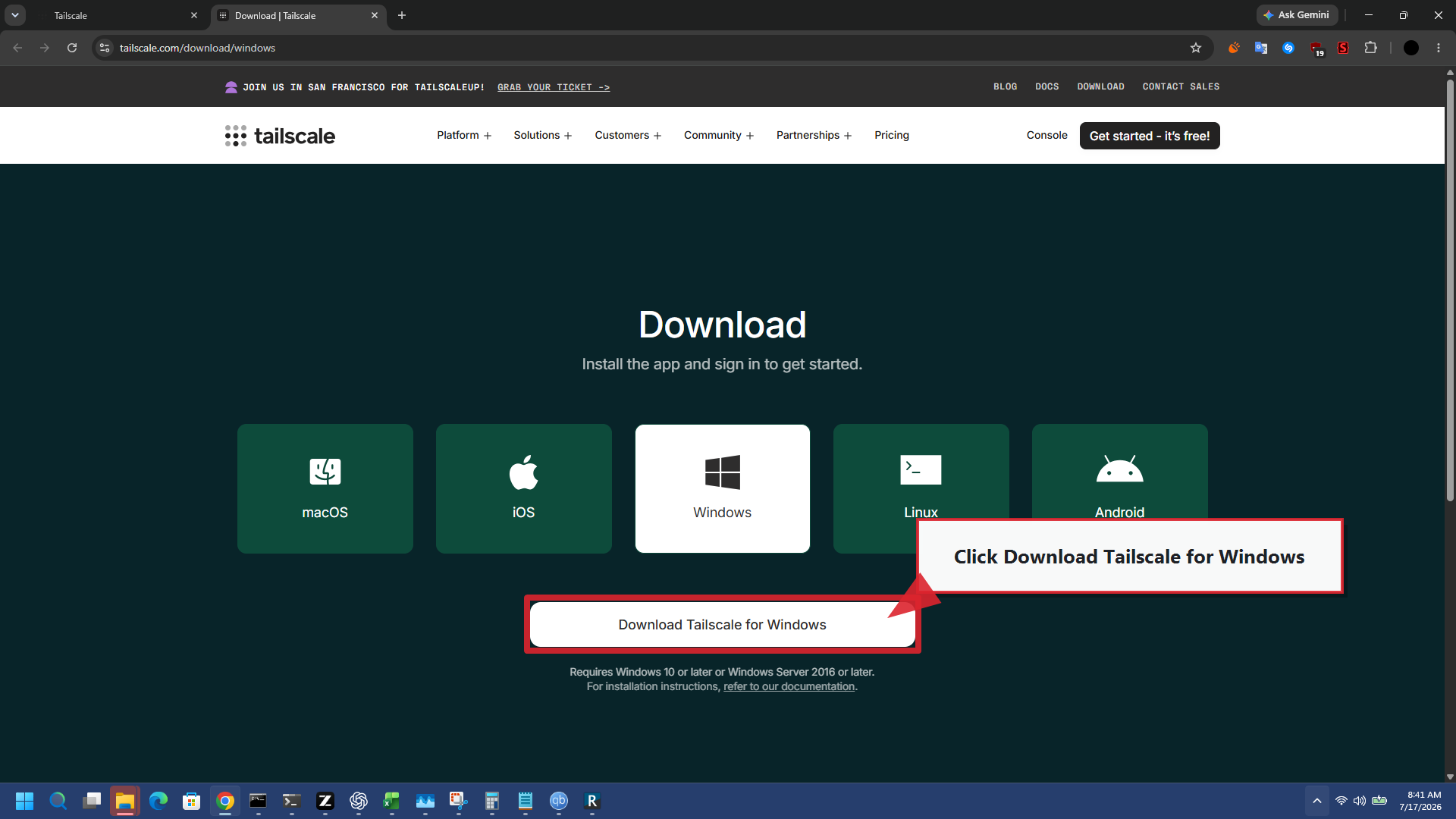Viewport: 1456px width, 819px height.
Task: Open a new browser tab
Action: [x=402, y=15]
